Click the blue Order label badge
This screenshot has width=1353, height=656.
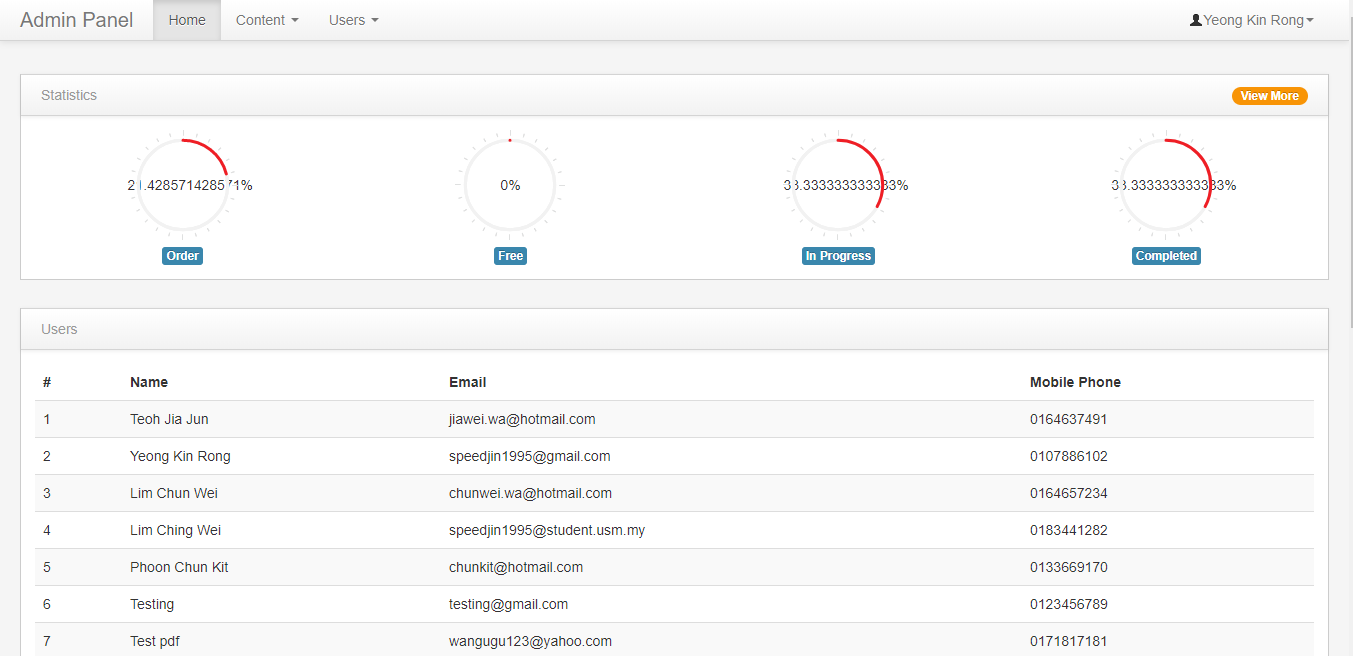click(x=183, y=256)
